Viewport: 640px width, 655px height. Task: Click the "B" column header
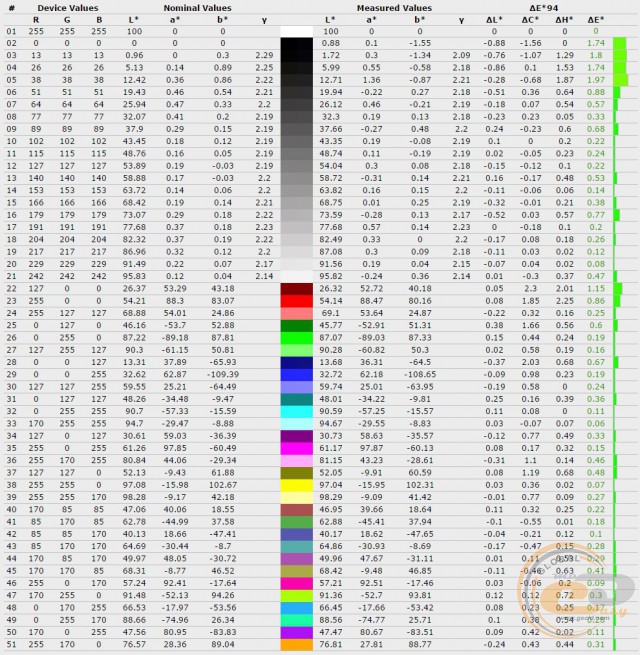pos(99,20)
